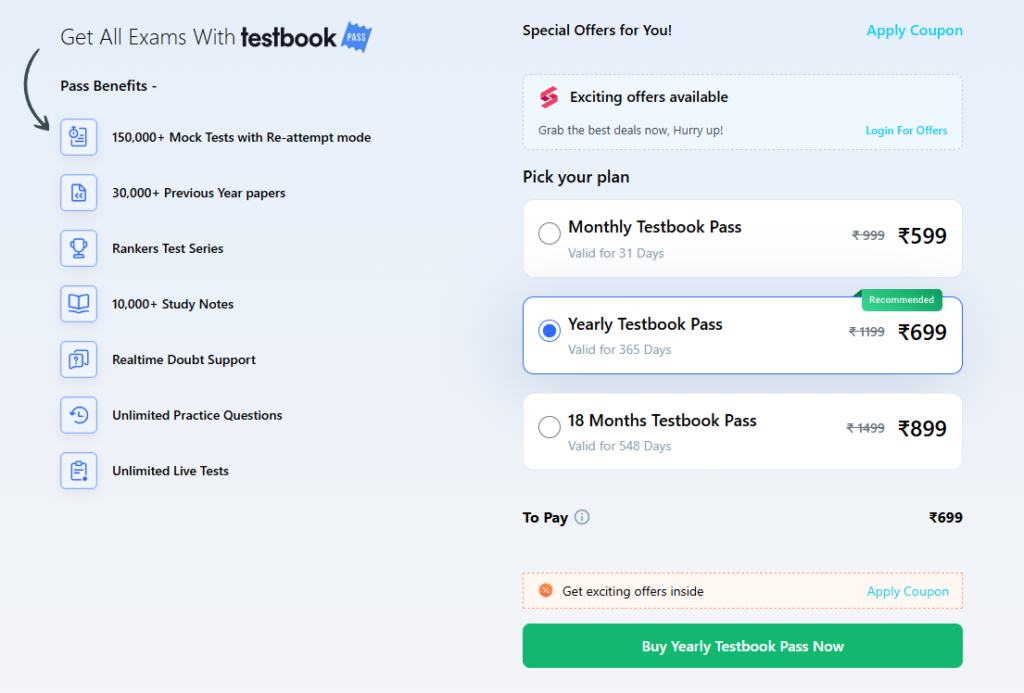The width and height of the screenshot is (1024, 693).
Task: Click the struck-through ₹1199 price
Action: point(867,332)
